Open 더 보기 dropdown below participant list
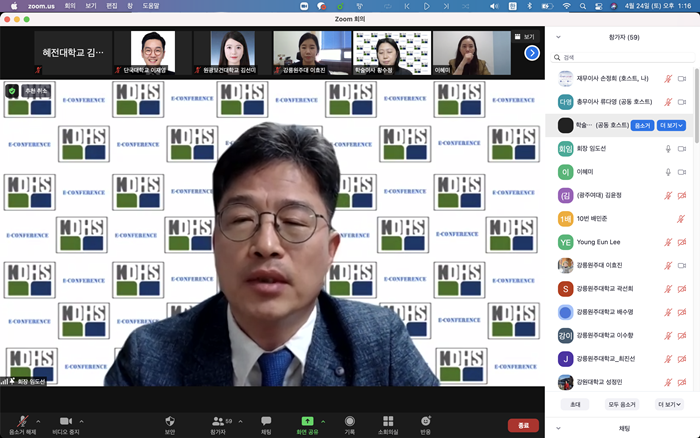The image size is (700, 438). click(669, 405)
